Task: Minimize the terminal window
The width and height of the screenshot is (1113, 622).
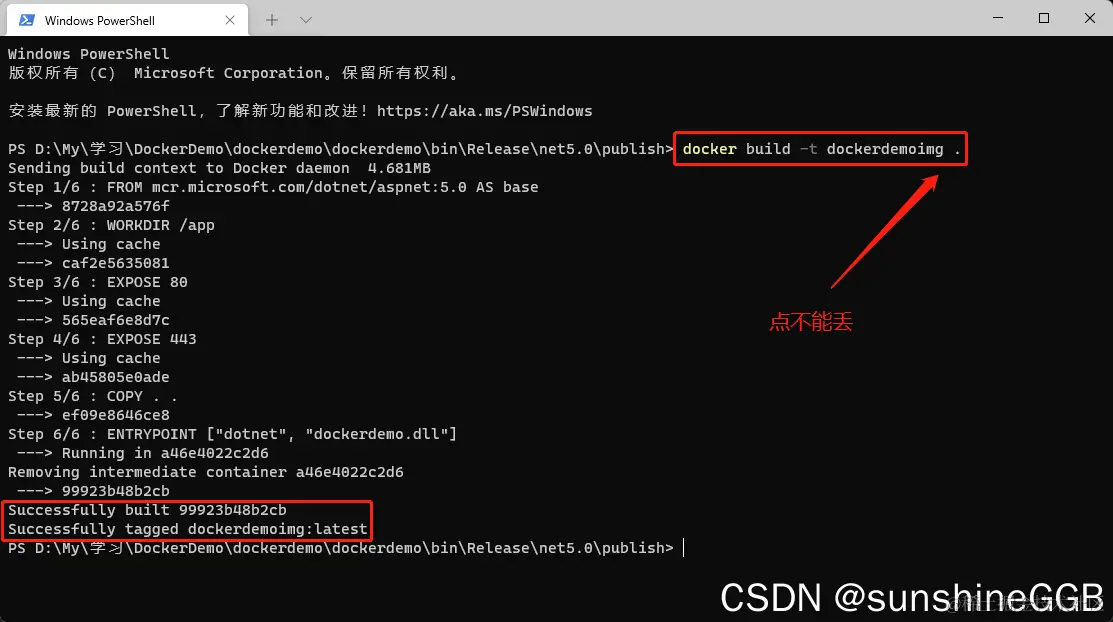Action: click(998, 18)
